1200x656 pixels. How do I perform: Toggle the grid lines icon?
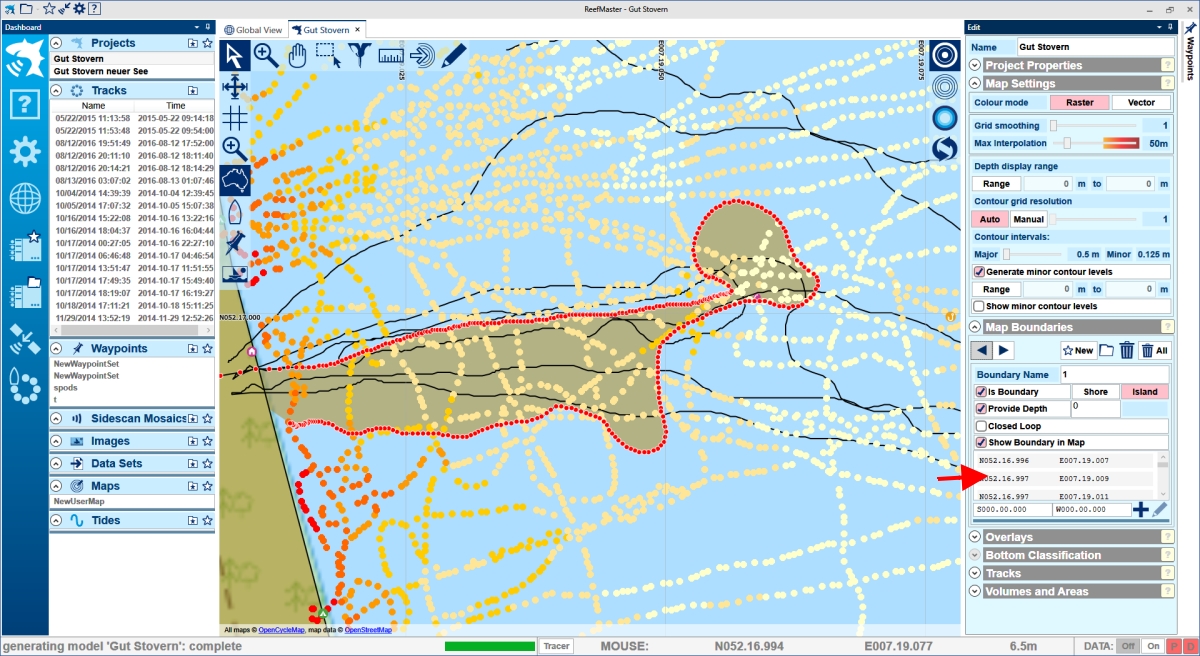click(x=234, y=119)
